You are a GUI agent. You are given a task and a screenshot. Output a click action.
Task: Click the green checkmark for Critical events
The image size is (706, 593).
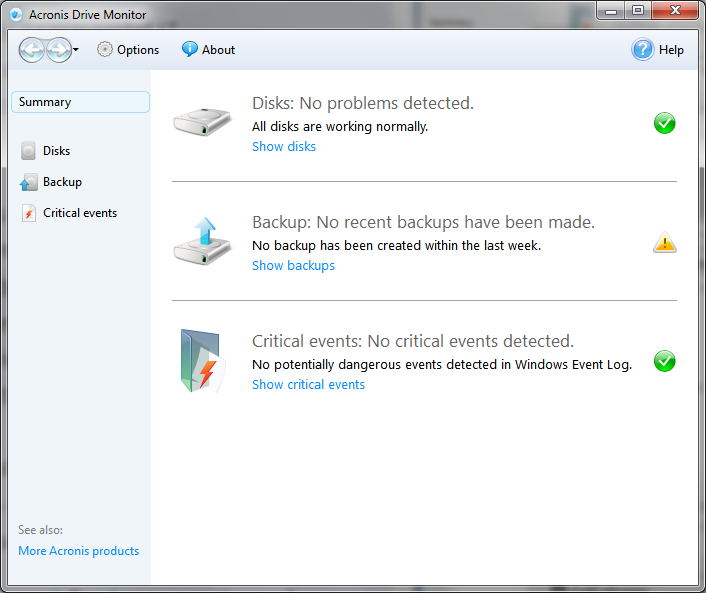[664, 361]
